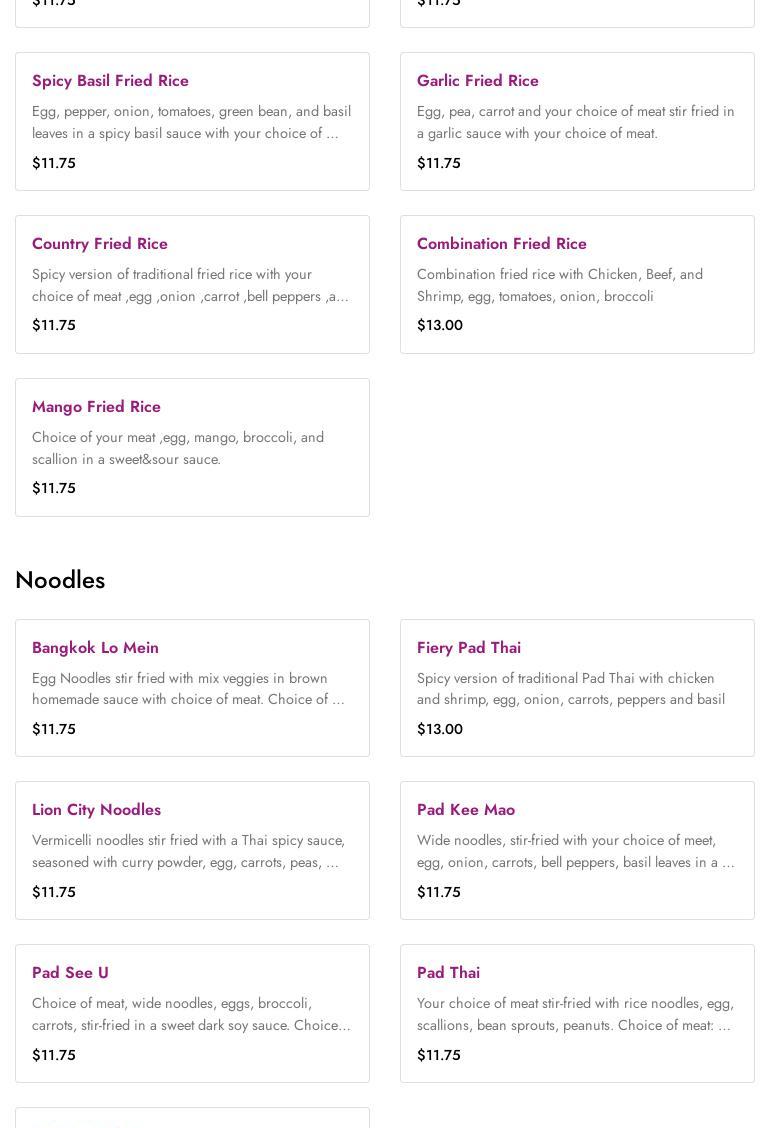Click Bangkok Lo Mein $11.75 price
This screenshot has width=770, height=1128.
tap(54, 729)
